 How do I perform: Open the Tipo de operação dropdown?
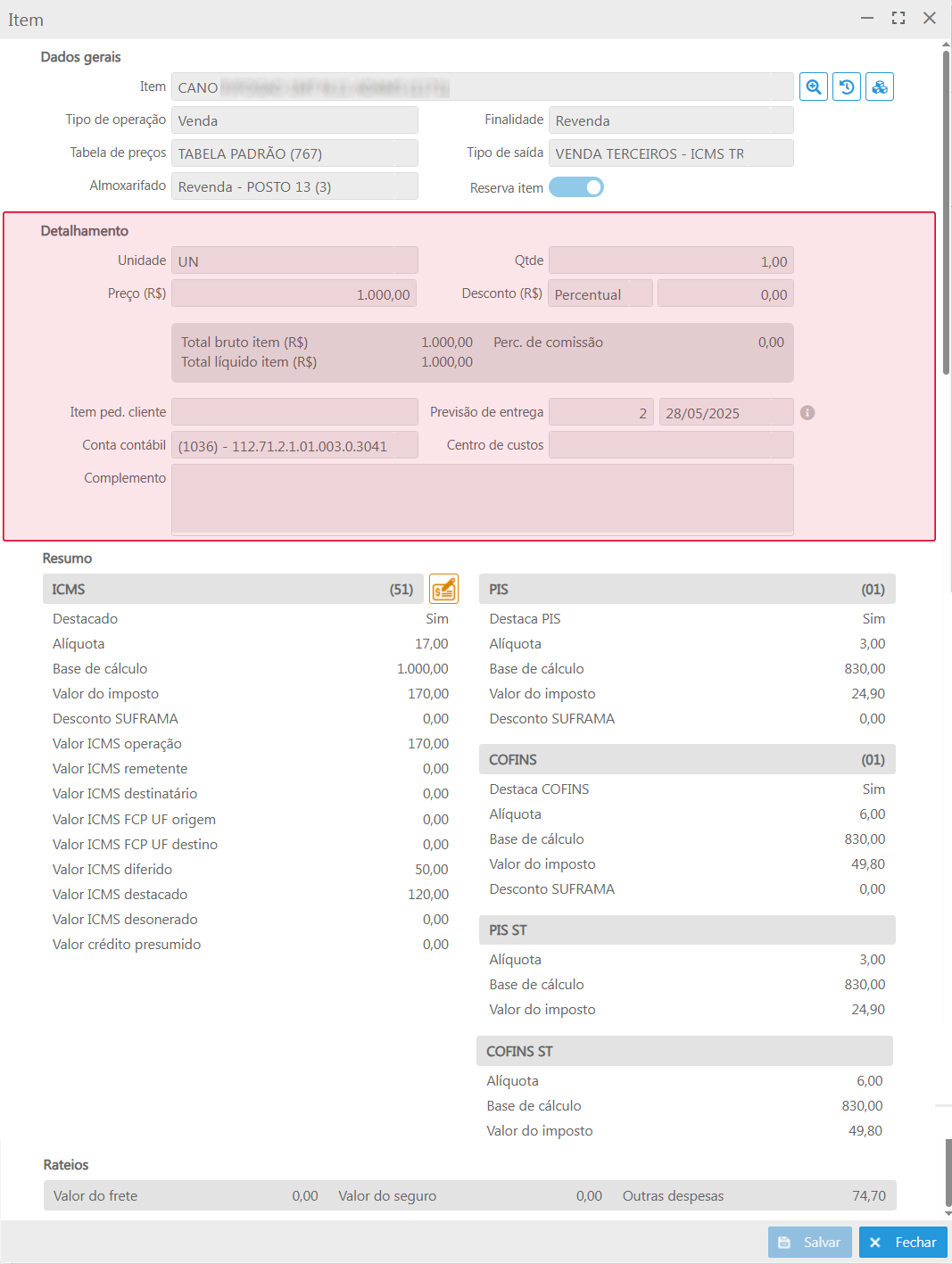pos(294,120)
